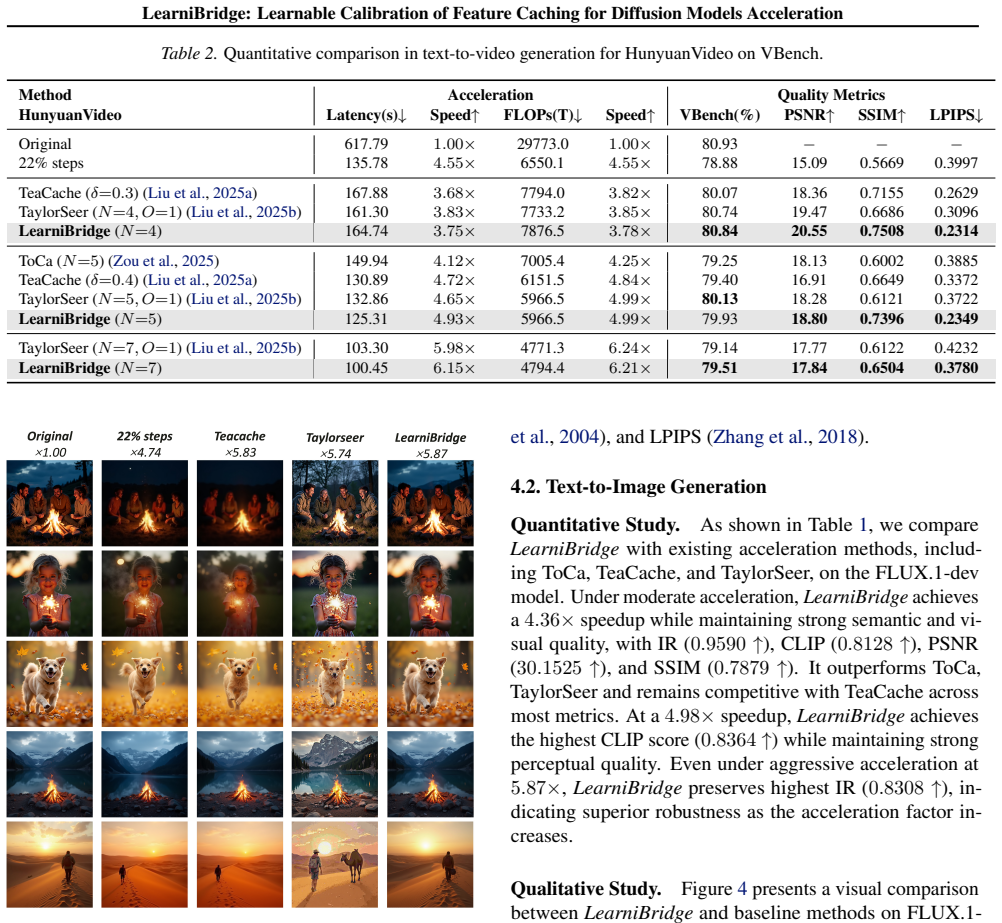Click the Taylorseer desert camel image
Image resolution: width=1002 pixels, height=923 pixels.
pos(335,865)
